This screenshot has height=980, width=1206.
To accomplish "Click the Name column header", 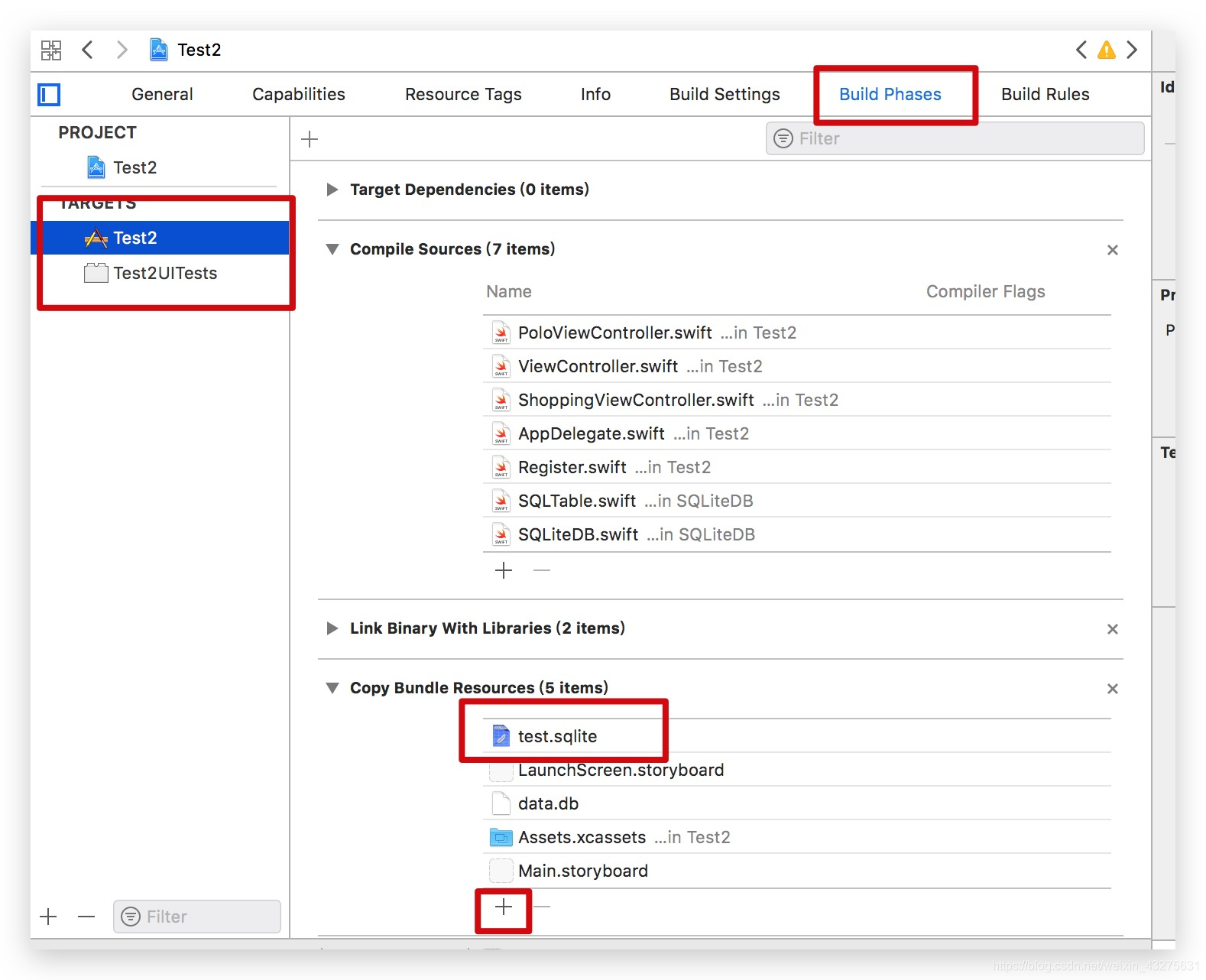I will click(x=509, y=291).
